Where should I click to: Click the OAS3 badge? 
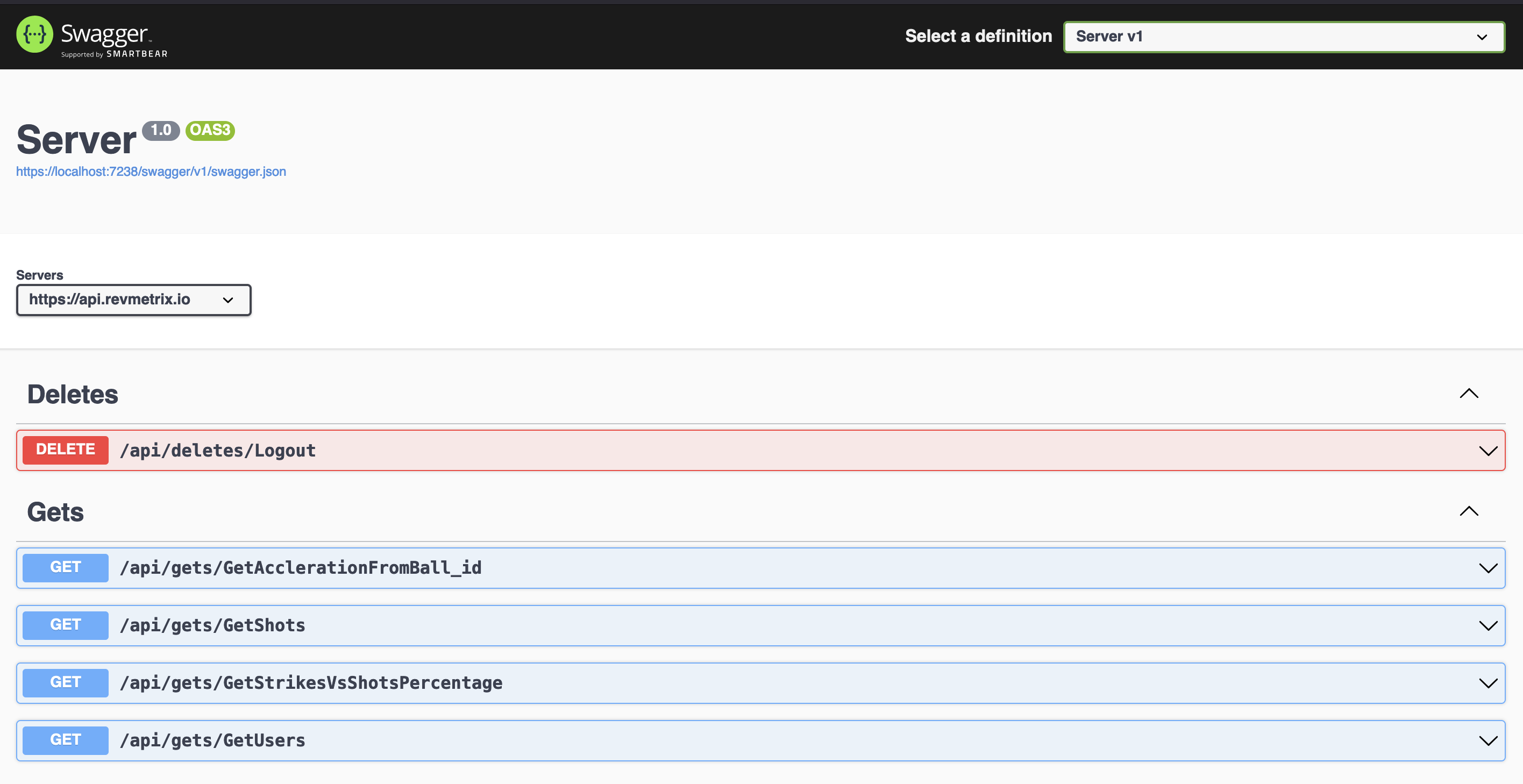pyautogui.click(x=210, y=131)
